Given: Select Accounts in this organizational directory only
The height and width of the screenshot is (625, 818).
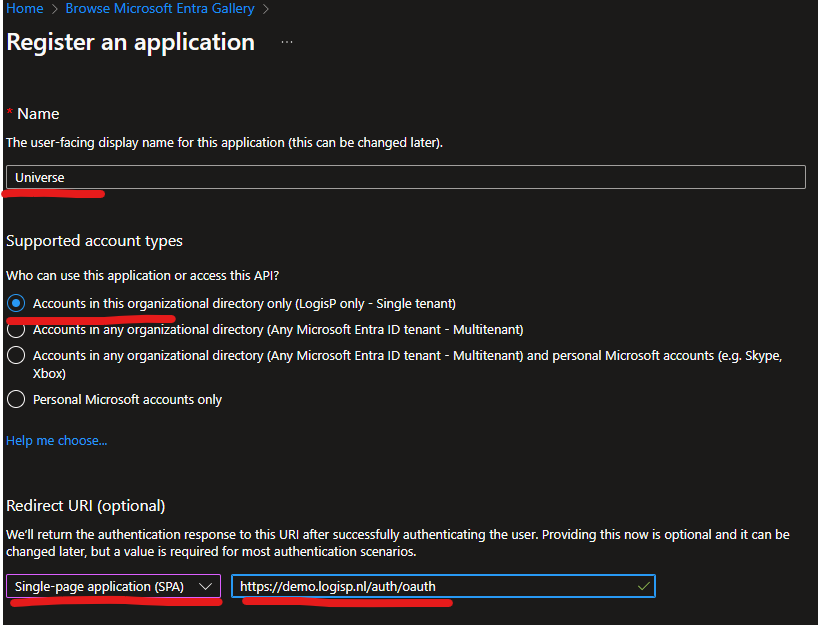Looking at the screenshot, I should [x=16, y=303].
